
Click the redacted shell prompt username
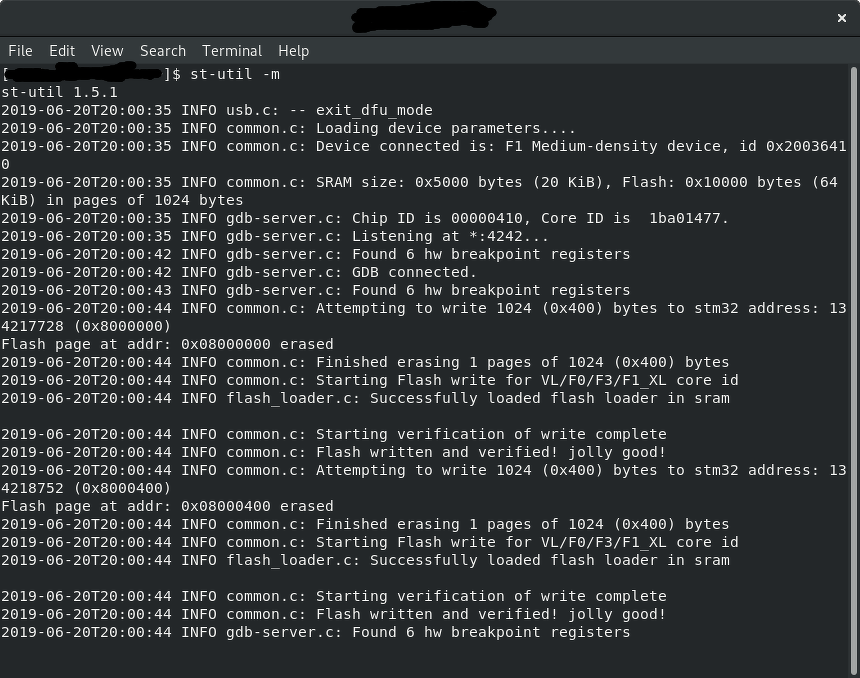click(x=85, y=74)
